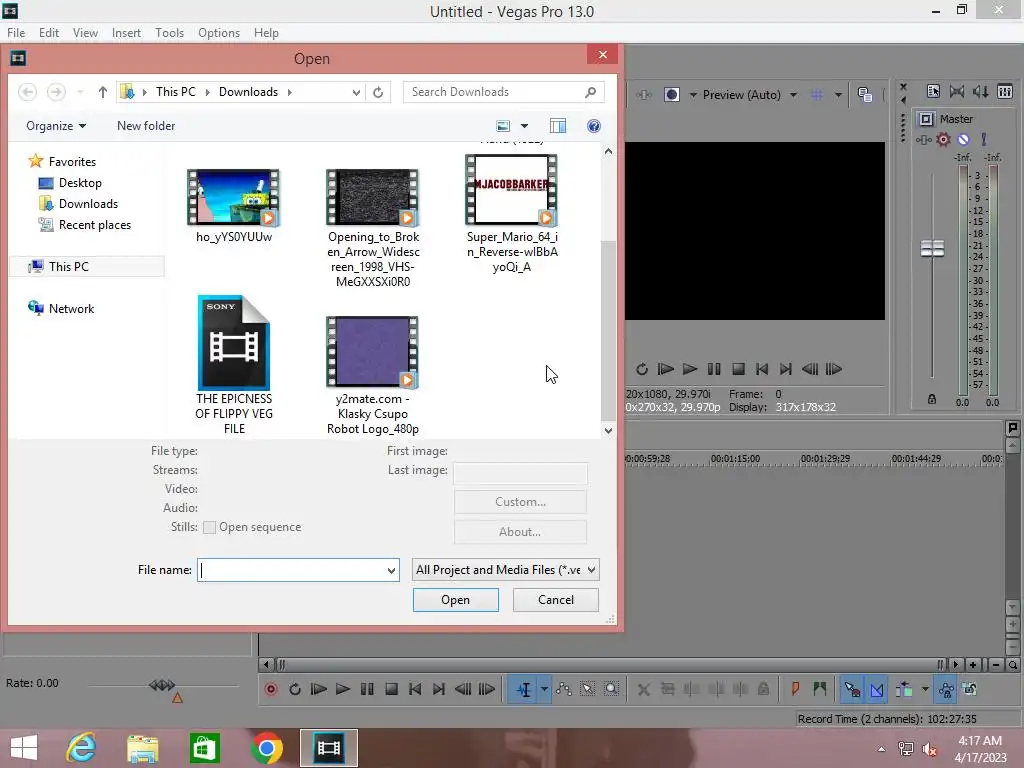Click the Insert Marker flag icon

coord(795,689)
